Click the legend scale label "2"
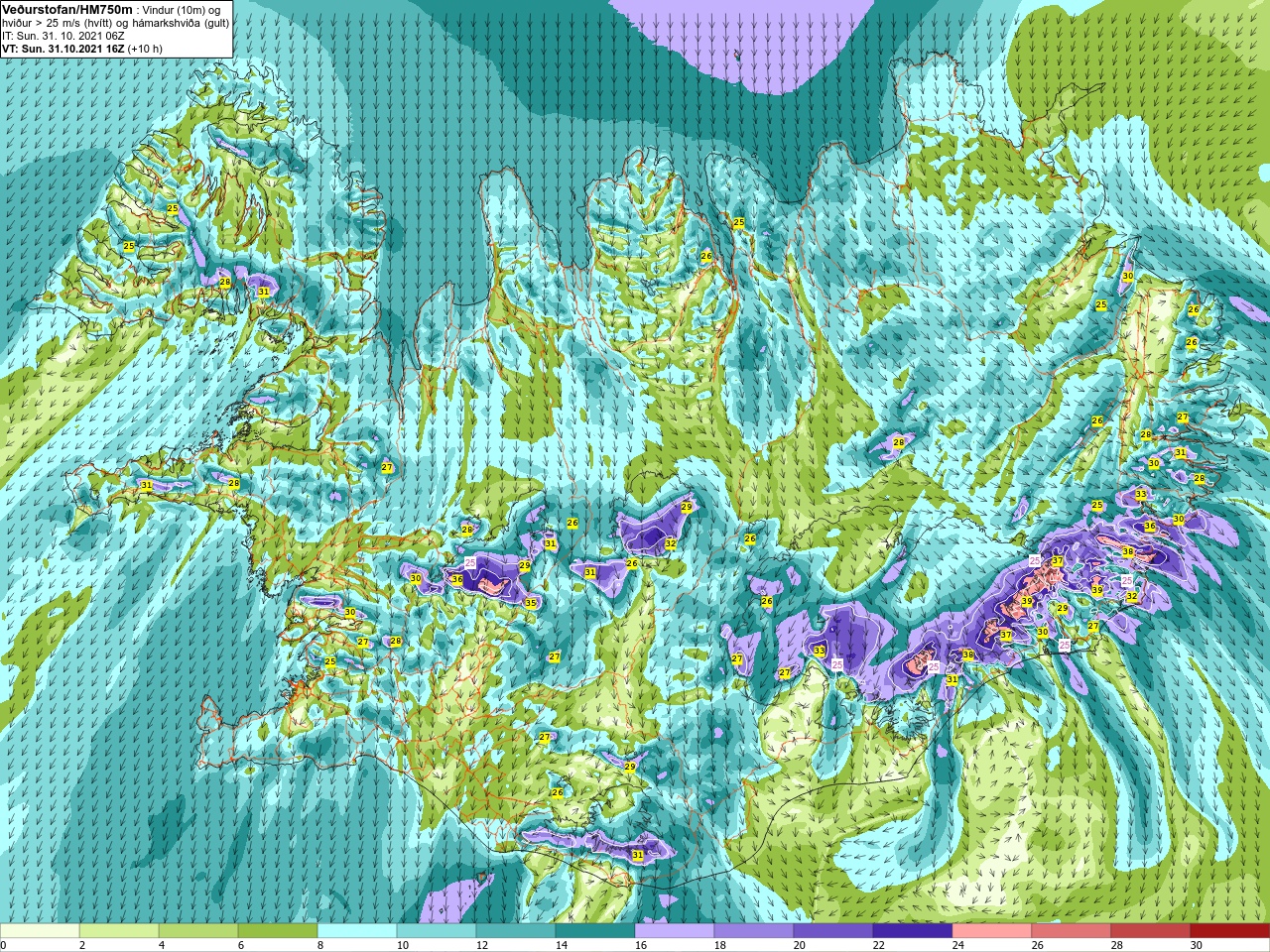The image size is (1270, 952). 83,945
